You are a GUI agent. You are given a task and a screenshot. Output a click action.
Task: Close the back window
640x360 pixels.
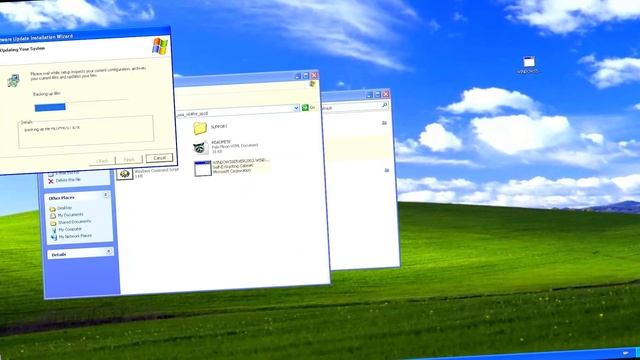click(x=385, y=94)
